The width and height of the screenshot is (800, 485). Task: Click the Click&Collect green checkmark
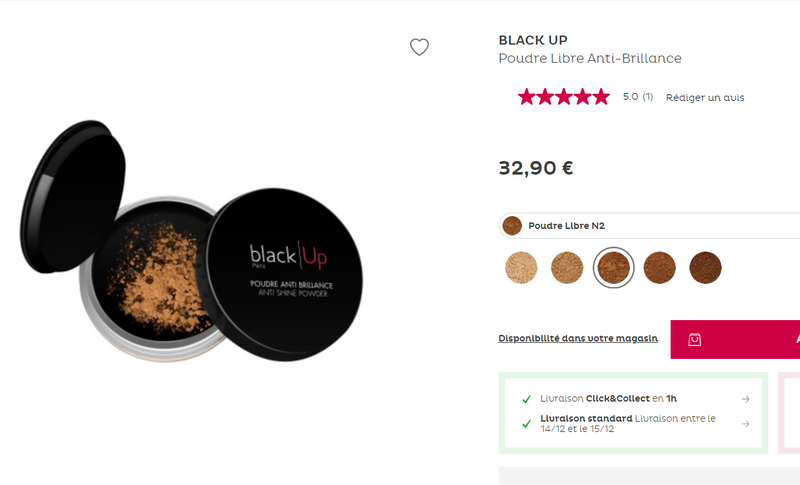coord(527,399)
